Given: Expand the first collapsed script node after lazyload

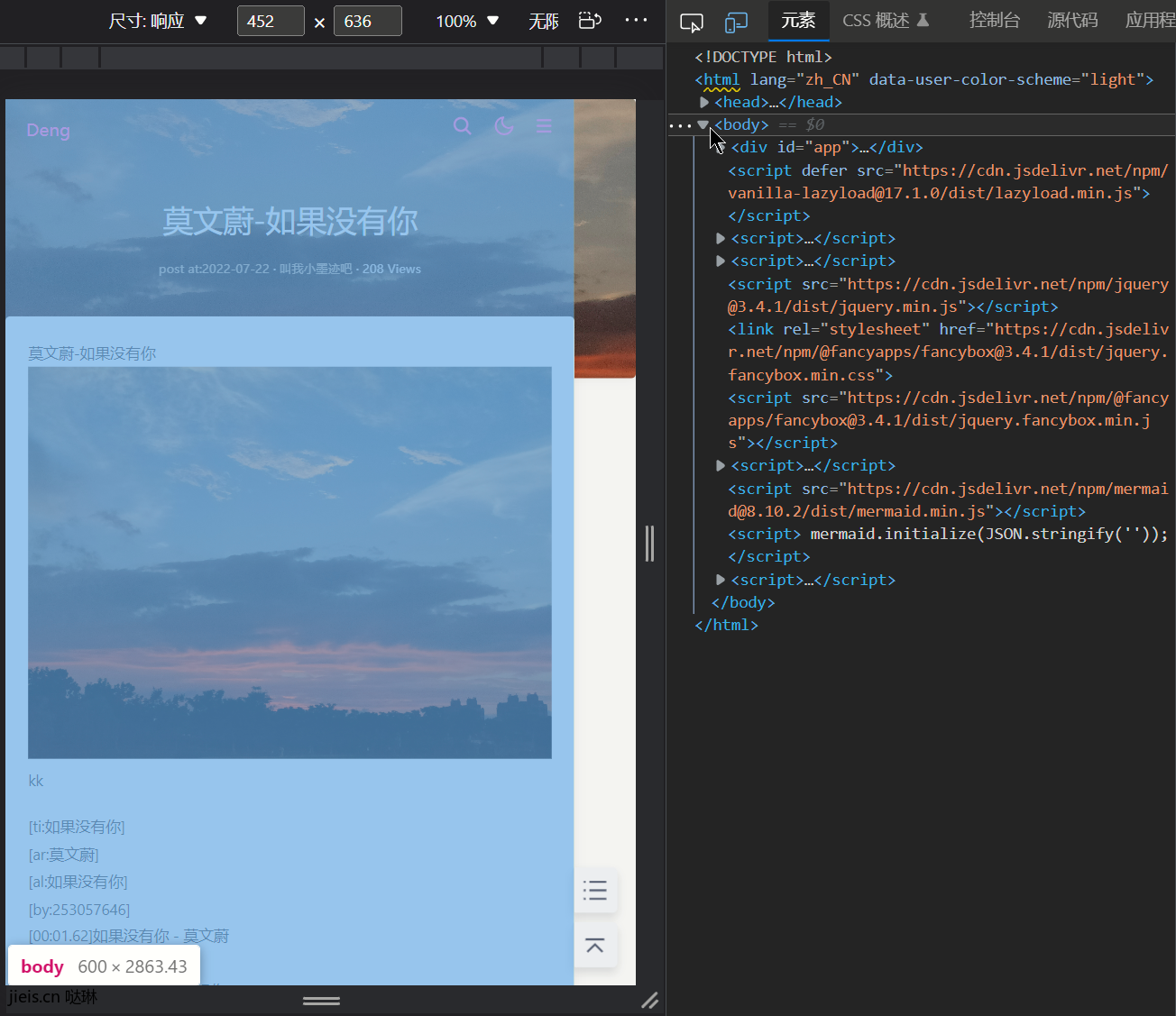Looking at the screenshot, I should (721, 238).
